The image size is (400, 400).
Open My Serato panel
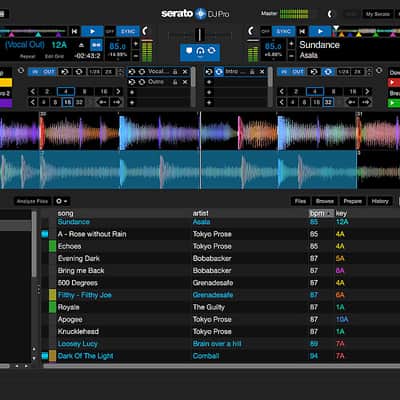378,14
